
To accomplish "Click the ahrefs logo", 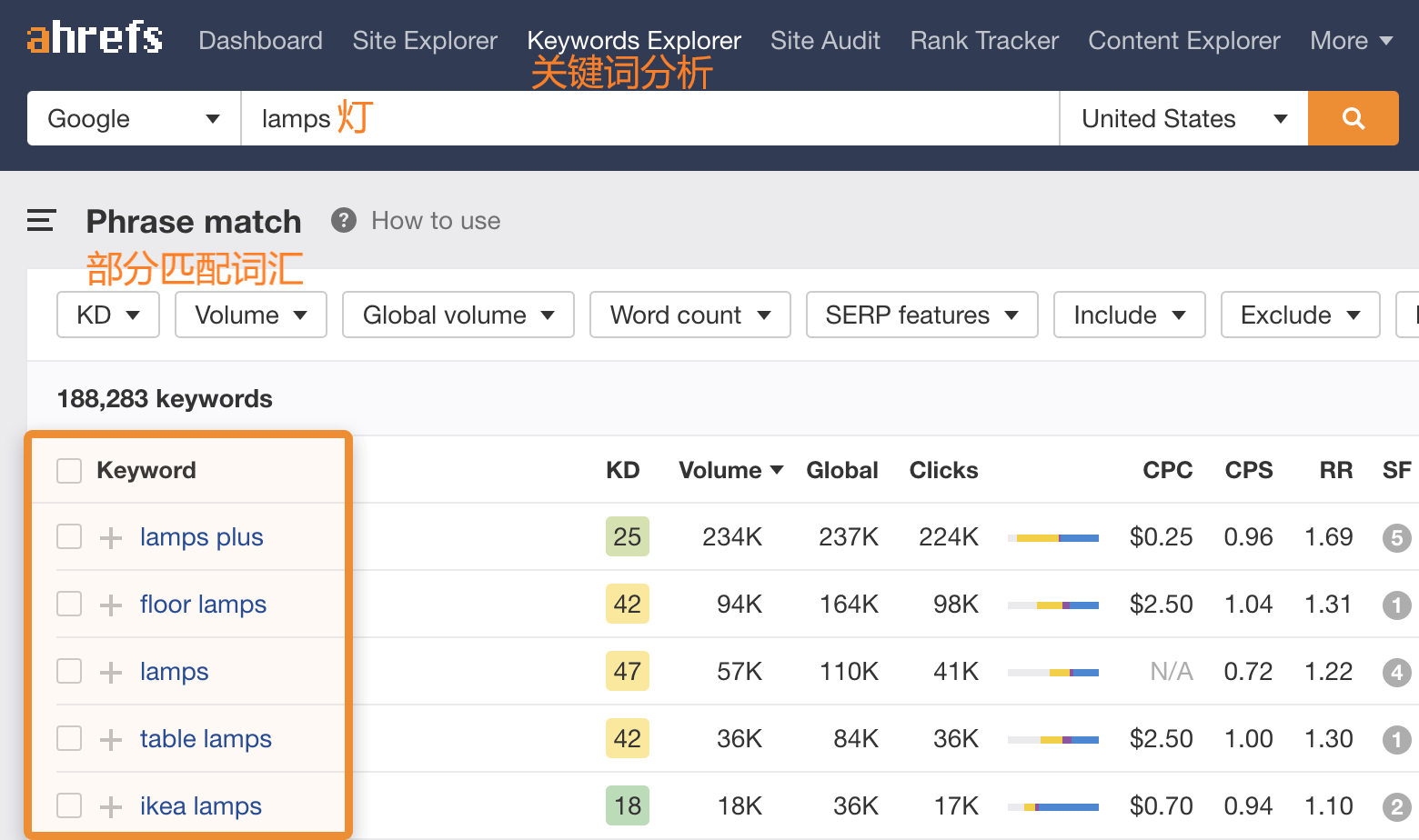I will (95, 38).
